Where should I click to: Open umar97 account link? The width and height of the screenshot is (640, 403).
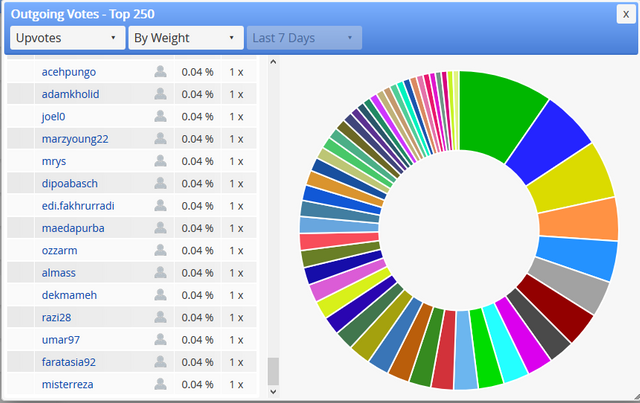coord(61,340)
